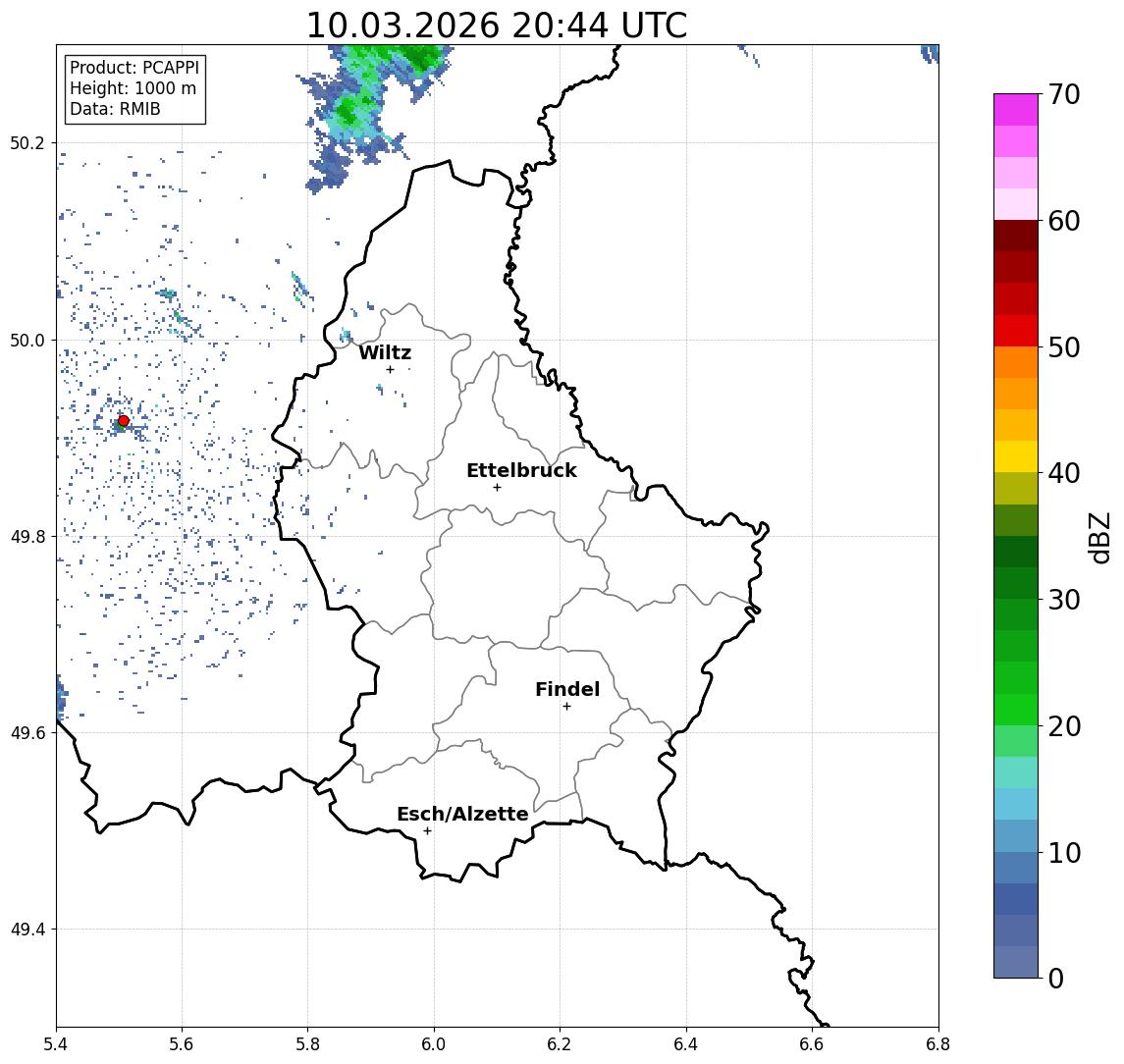Click longitude axis label 5.6
Image resolution: width=1124 pixels, height=1064 pixels.
tap(182, 1044)
